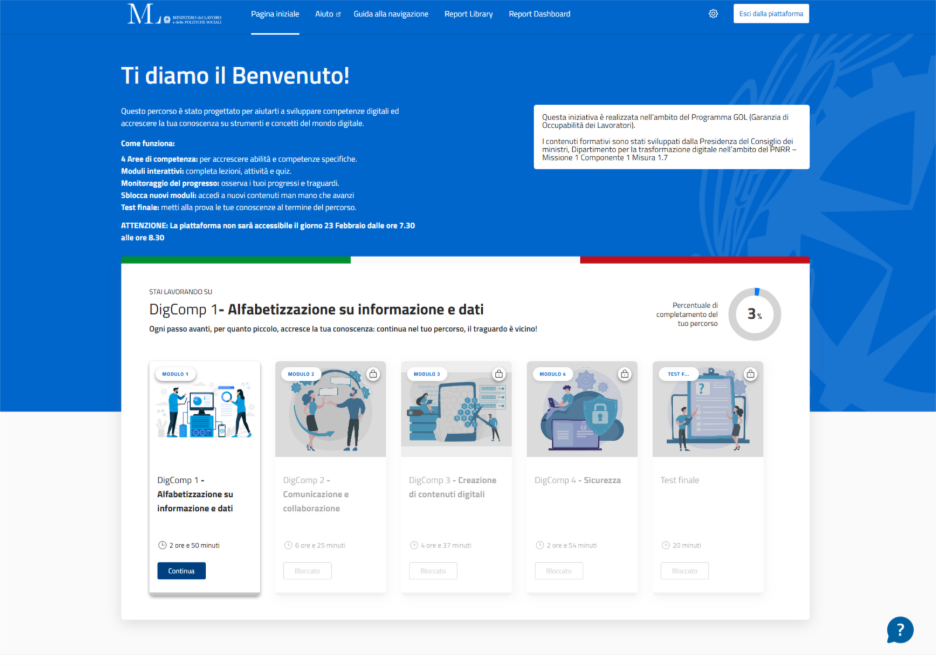Open Guida alla navigazione
Viewport: 936px width, 666px height.
[390, 14]
